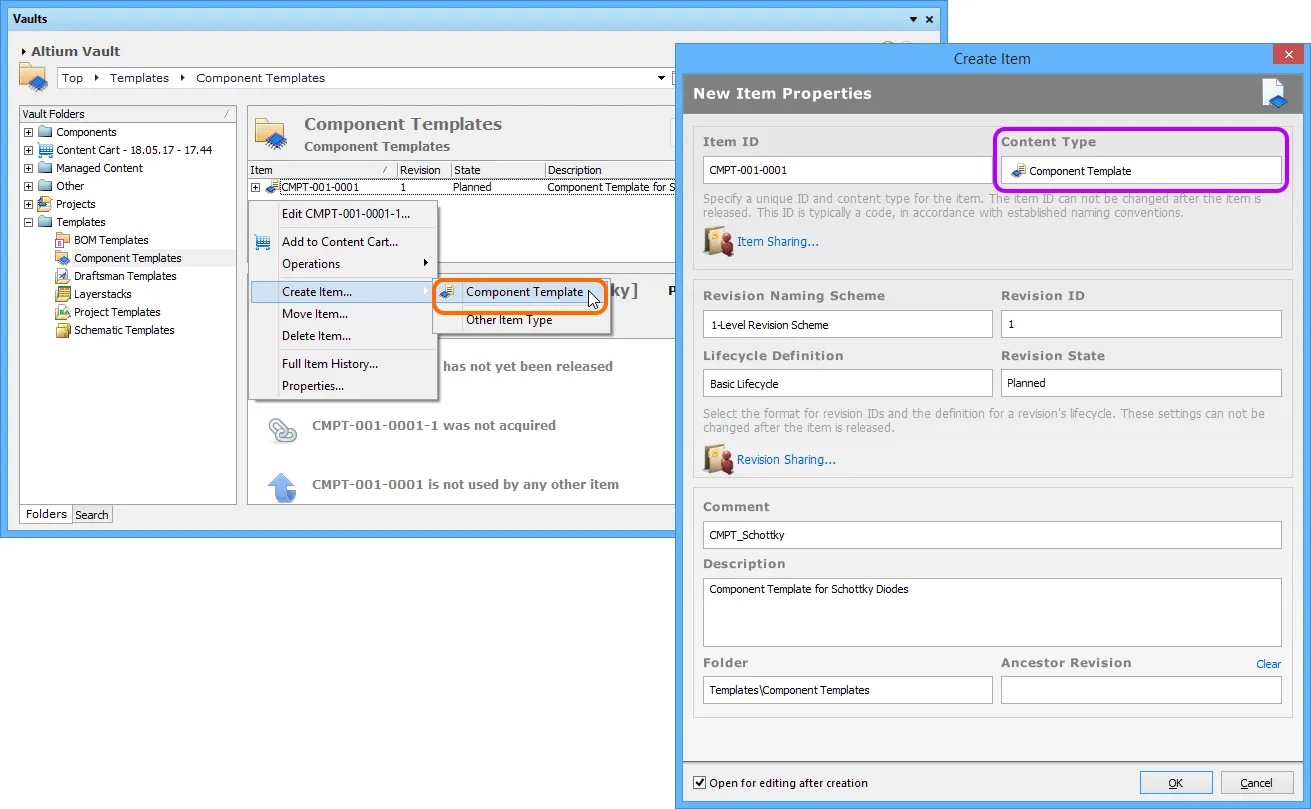1311x809 pixels.
Task: Click the Other folder icon in tree
Action: pos(45,186)
